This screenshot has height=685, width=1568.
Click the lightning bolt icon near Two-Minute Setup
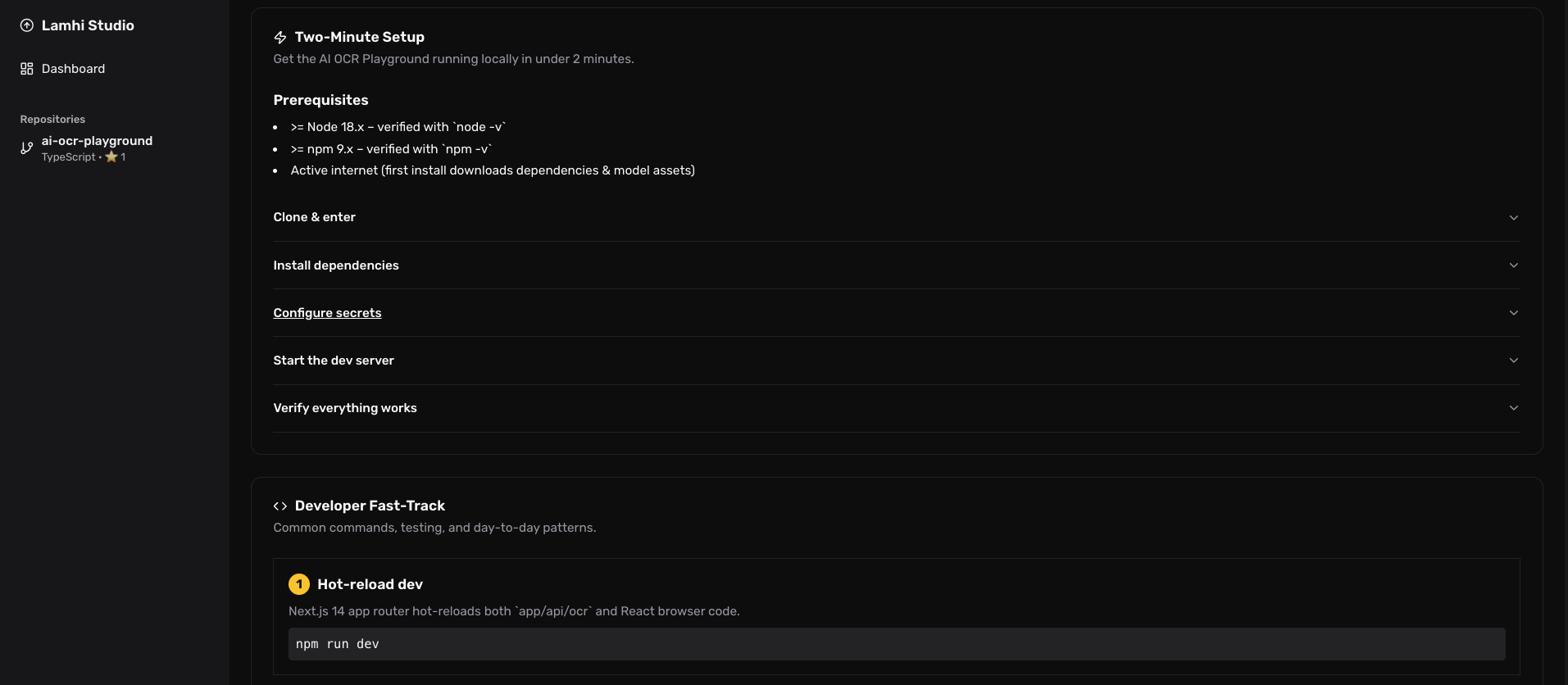pos(280,37)
